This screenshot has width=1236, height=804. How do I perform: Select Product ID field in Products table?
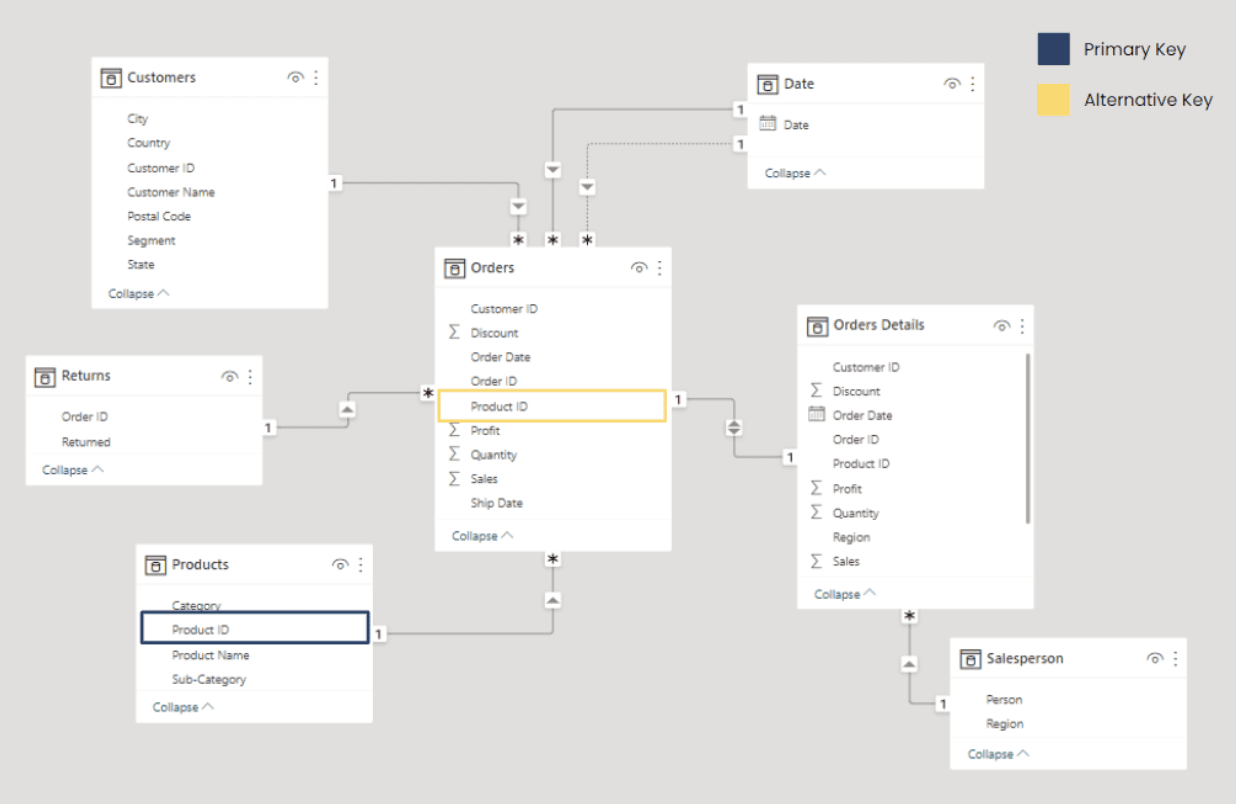[x=255, y=629]
